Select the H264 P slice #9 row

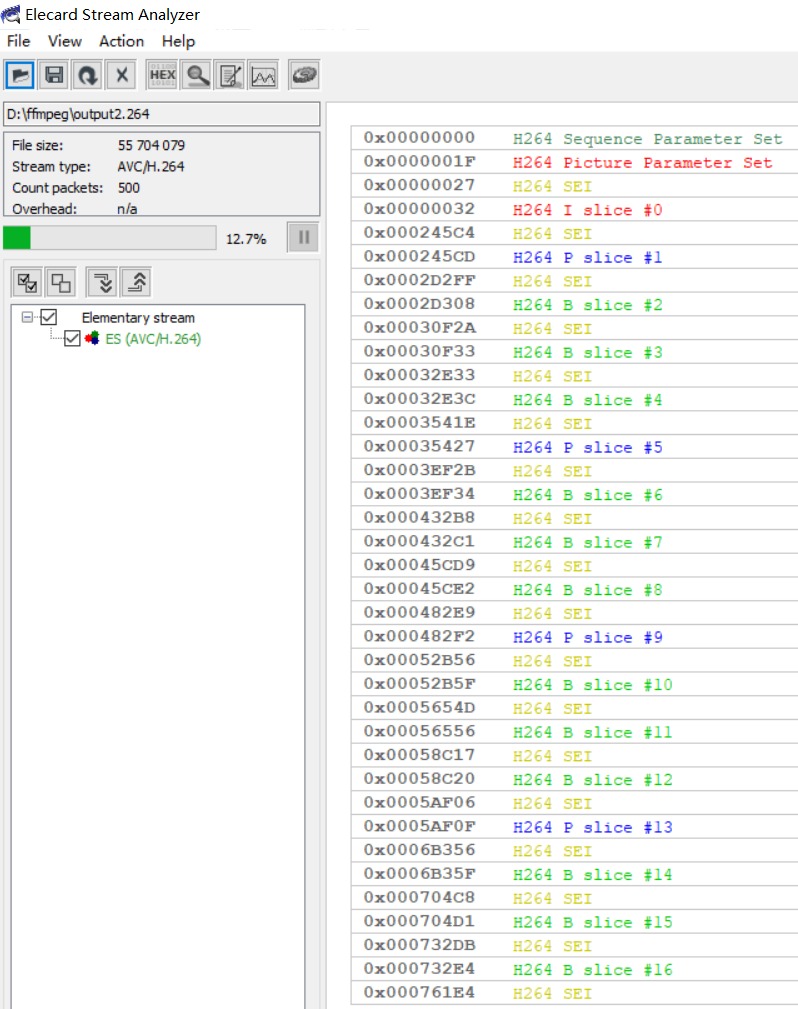coord(574,637)
